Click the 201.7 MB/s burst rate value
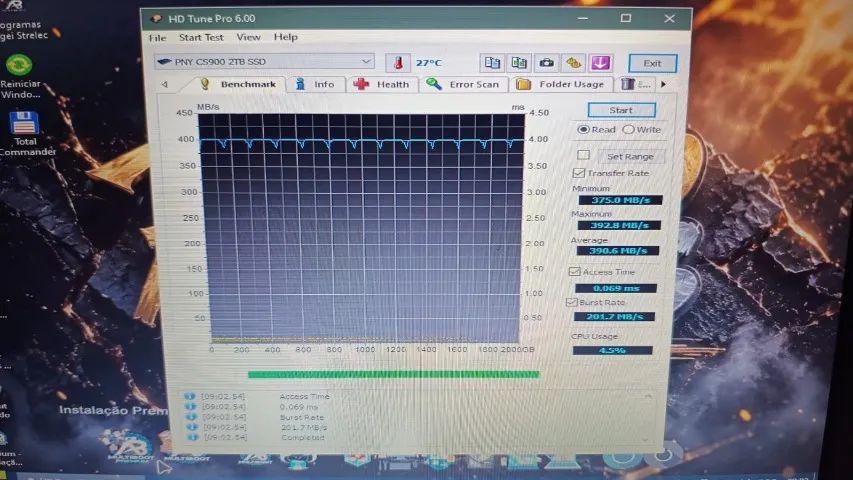 [x=614, y=316]
